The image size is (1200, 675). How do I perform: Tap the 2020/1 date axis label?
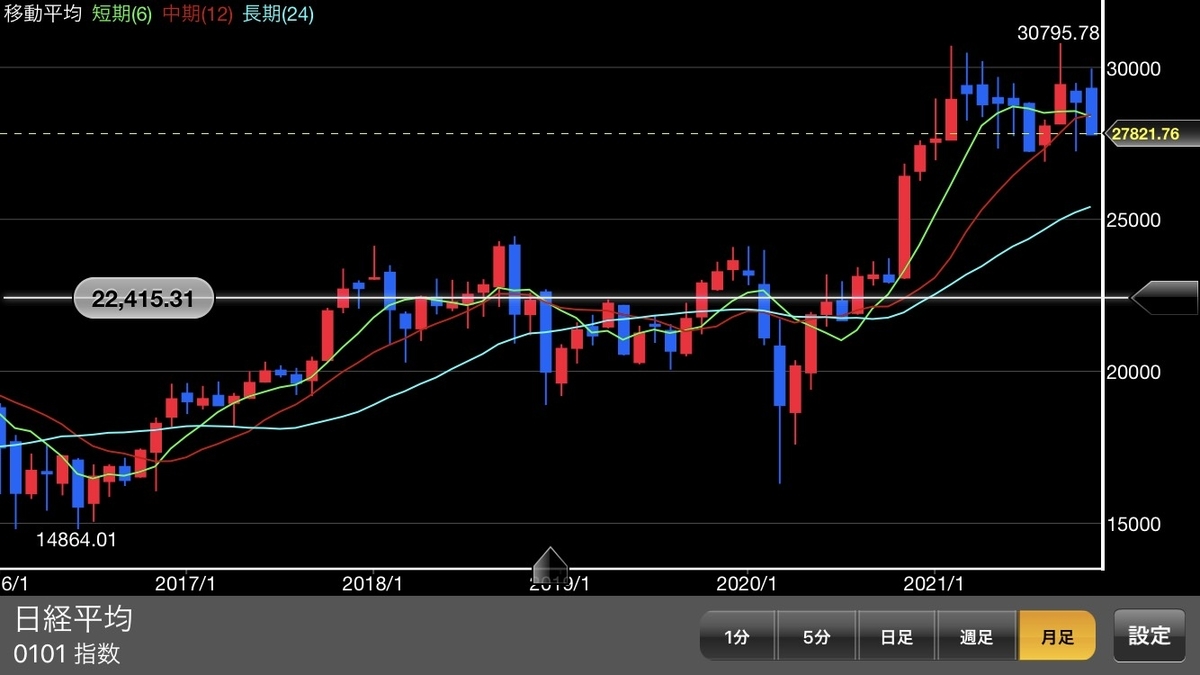tap(747, 583)
